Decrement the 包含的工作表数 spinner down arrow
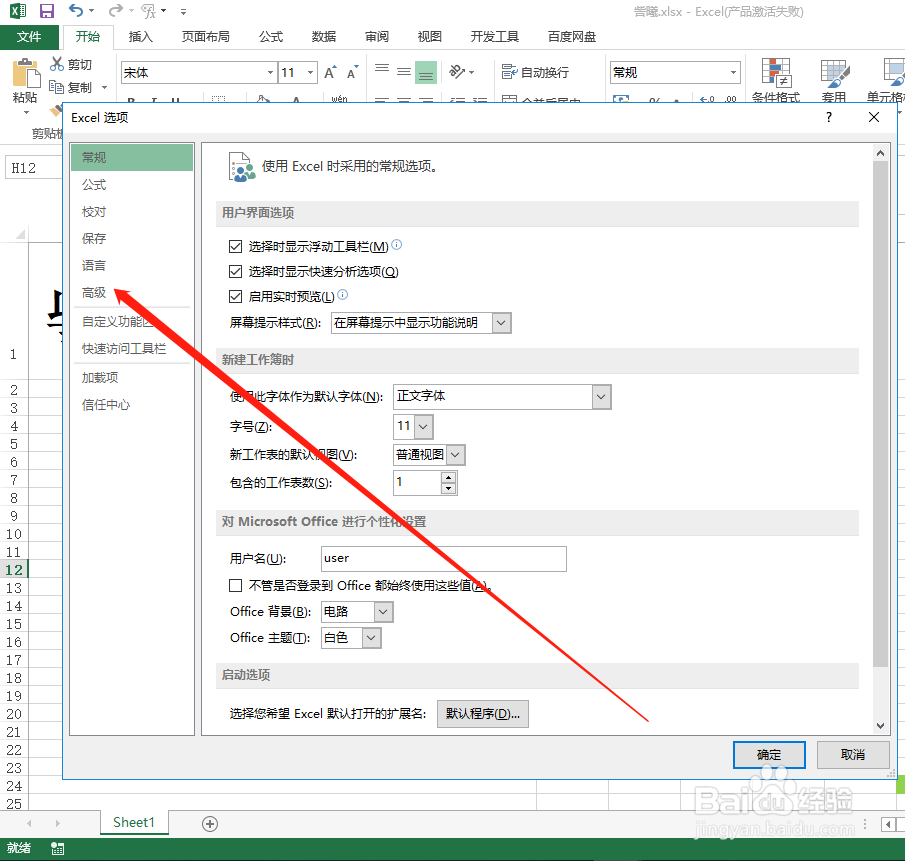905x861 pixels. (x=448, y=489)
